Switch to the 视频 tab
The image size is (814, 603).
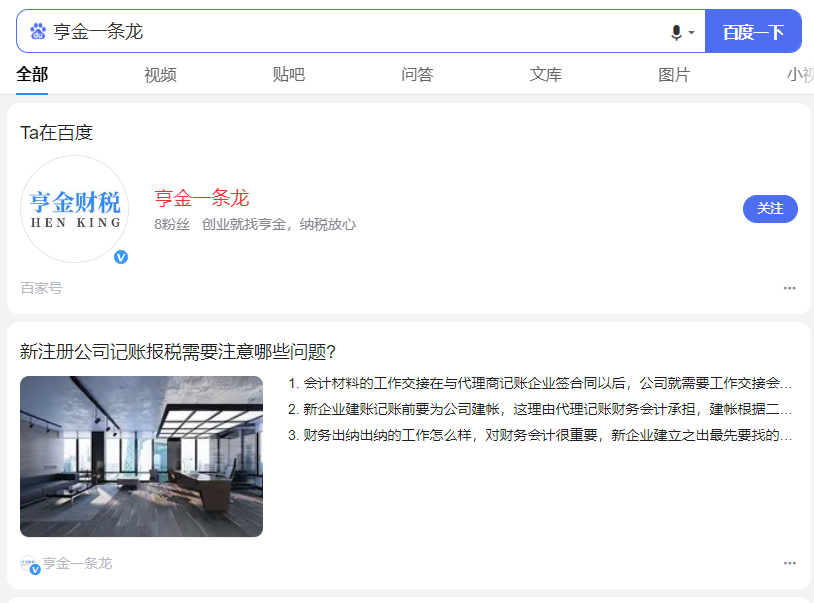tap(160, 75)
